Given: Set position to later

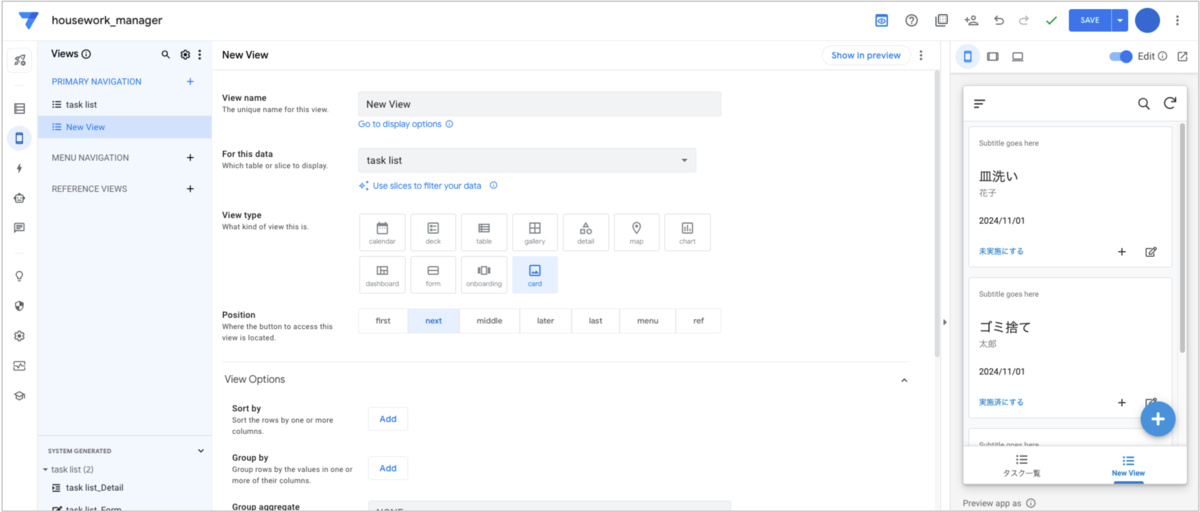Looking at the screenshot, I should (x=545, y=321).
